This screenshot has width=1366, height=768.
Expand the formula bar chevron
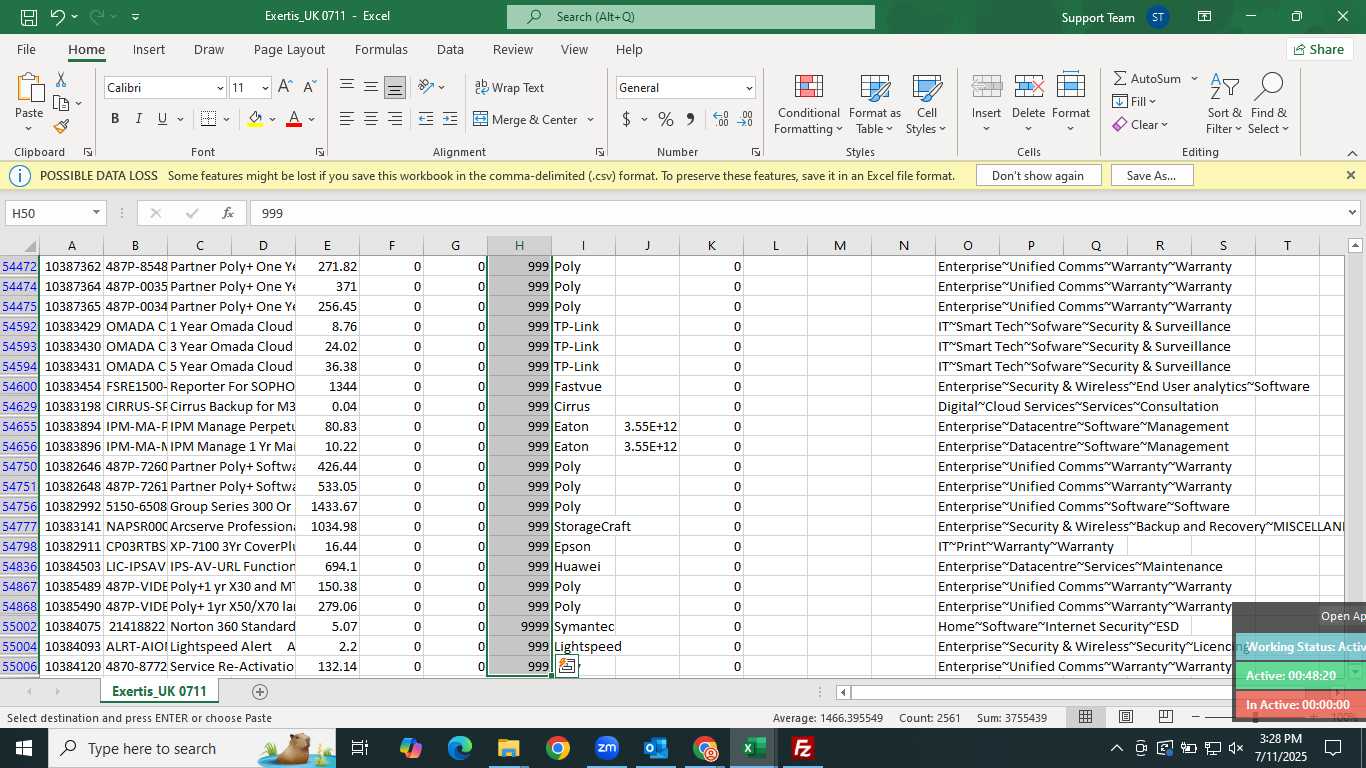coord(1353,213)
